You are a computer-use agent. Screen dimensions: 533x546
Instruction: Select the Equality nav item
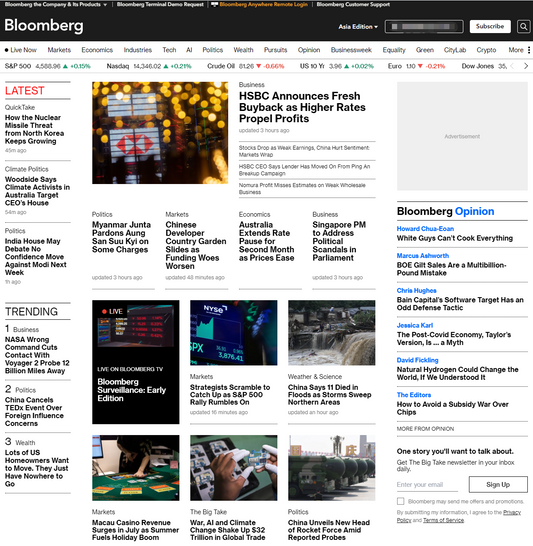coord(394,50)
